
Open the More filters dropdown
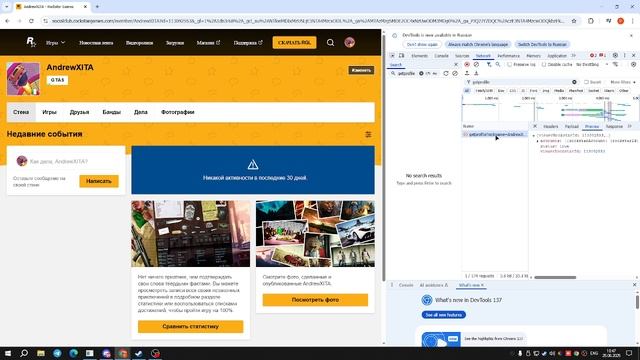(x=622, y=82)
